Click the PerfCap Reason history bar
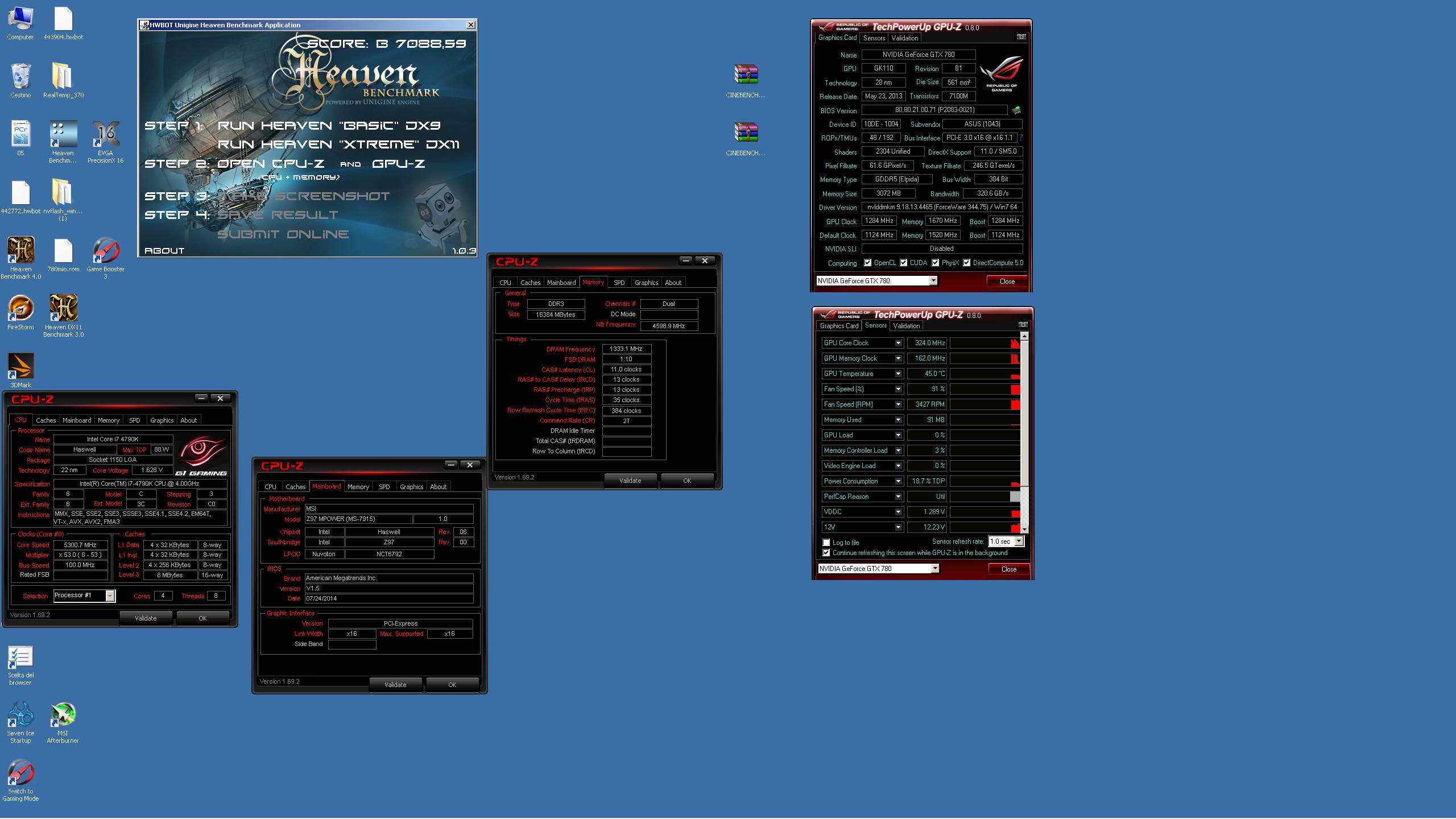The height and width of the screenshot is (819, 1456). [985, 497]
